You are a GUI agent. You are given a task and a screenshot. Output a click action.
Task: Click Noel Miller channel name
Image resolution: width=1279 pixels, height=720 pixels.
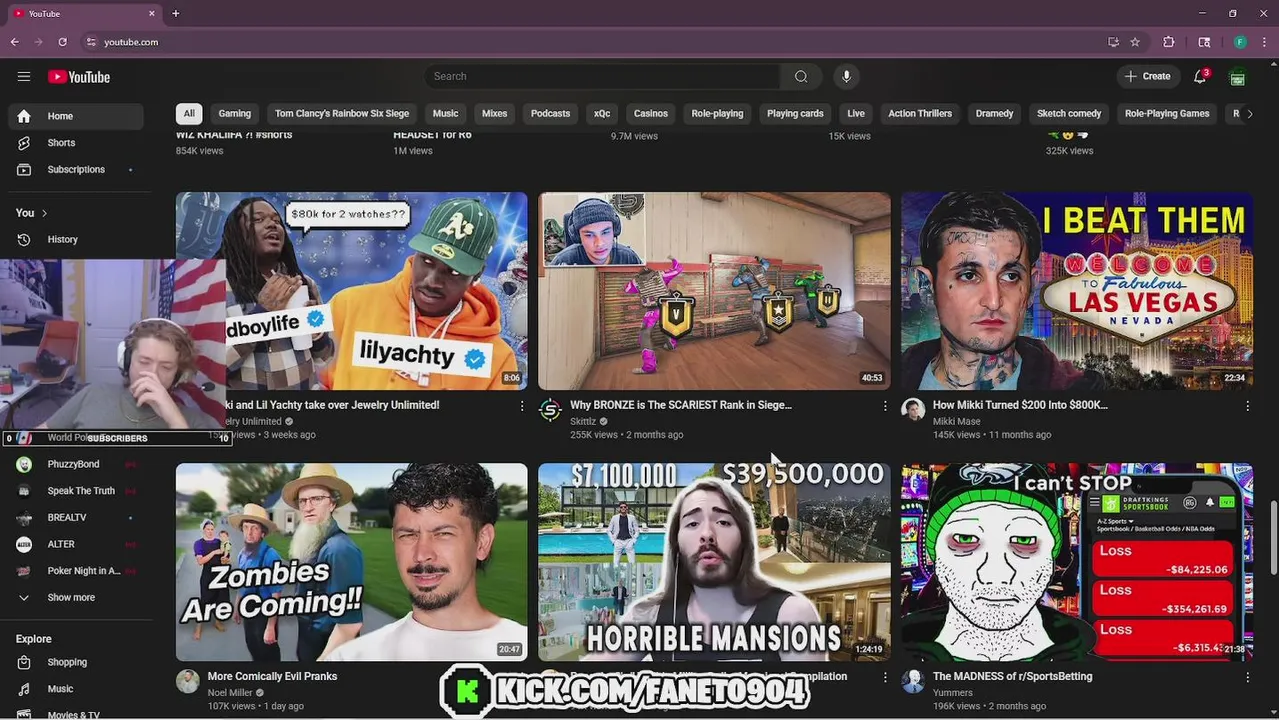pos(230,693)
